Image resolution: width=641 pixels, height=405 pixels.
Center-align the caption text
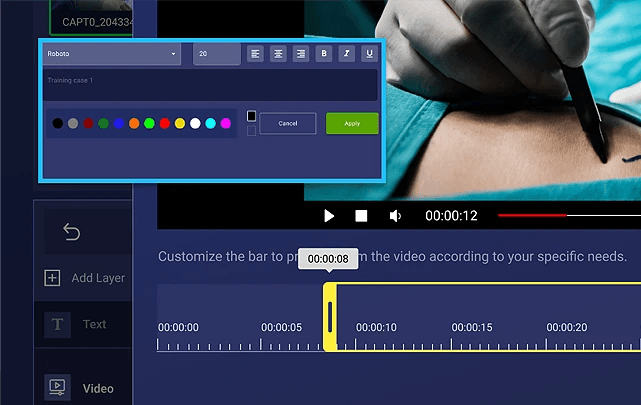pyautogui.click(x=278, y=54)
